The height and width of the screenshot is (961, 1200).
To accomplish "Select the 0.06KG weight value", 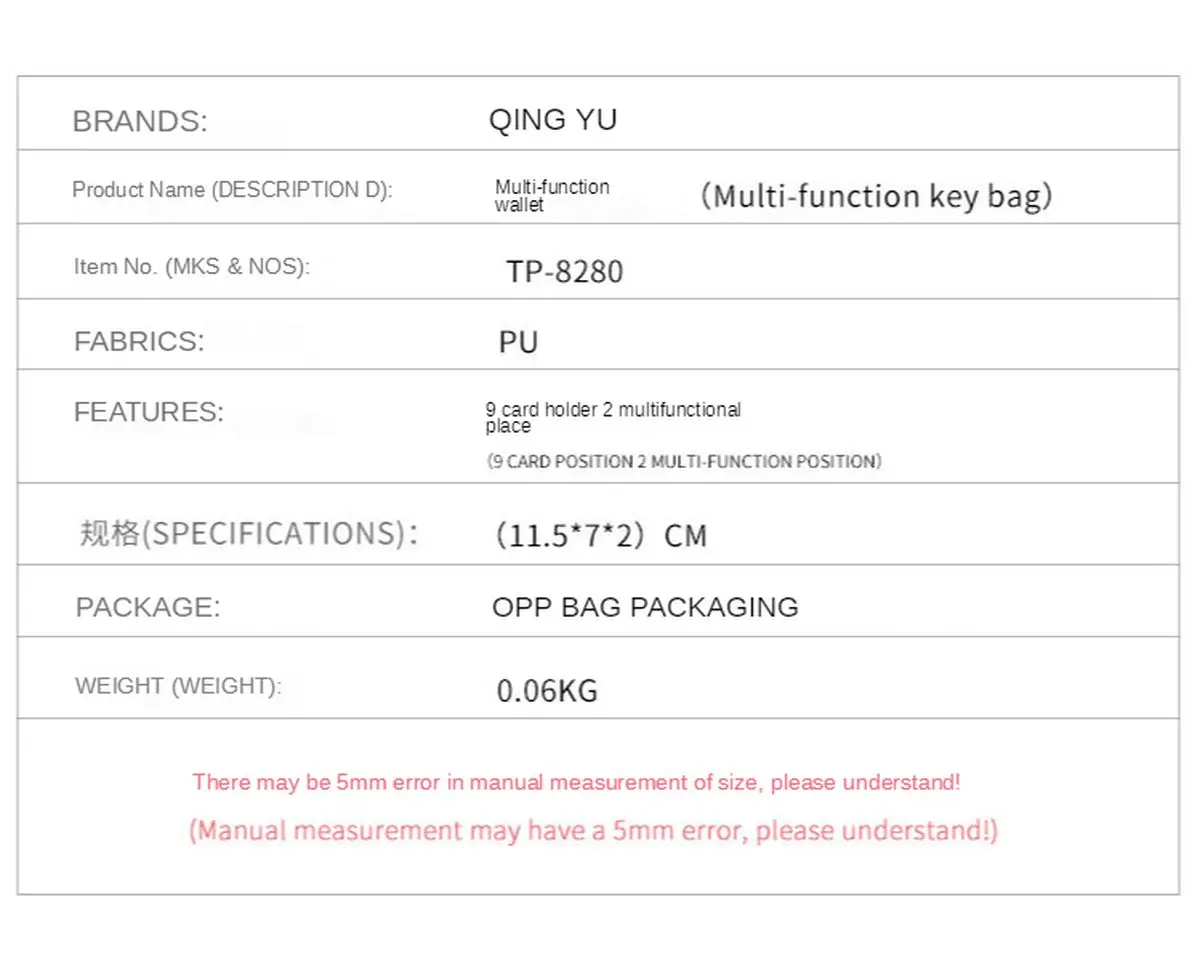I will coord(547,690).
